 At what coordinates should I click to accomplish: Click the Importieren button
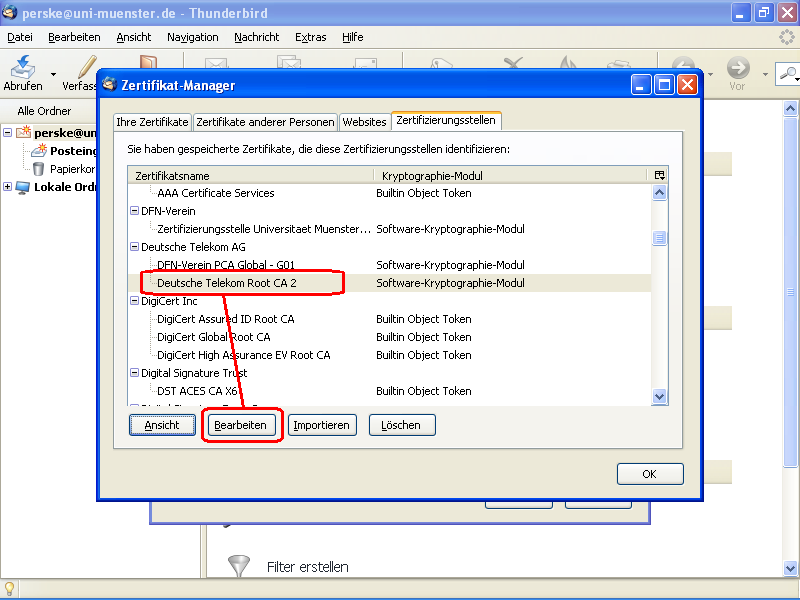click(322, 424)
